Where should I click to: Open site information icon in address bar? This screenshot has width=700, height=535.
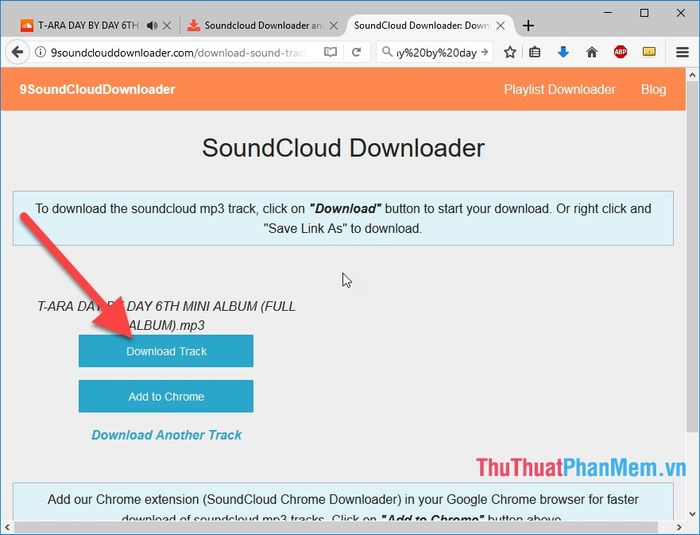pyautogui.click(x=40, y=52)
